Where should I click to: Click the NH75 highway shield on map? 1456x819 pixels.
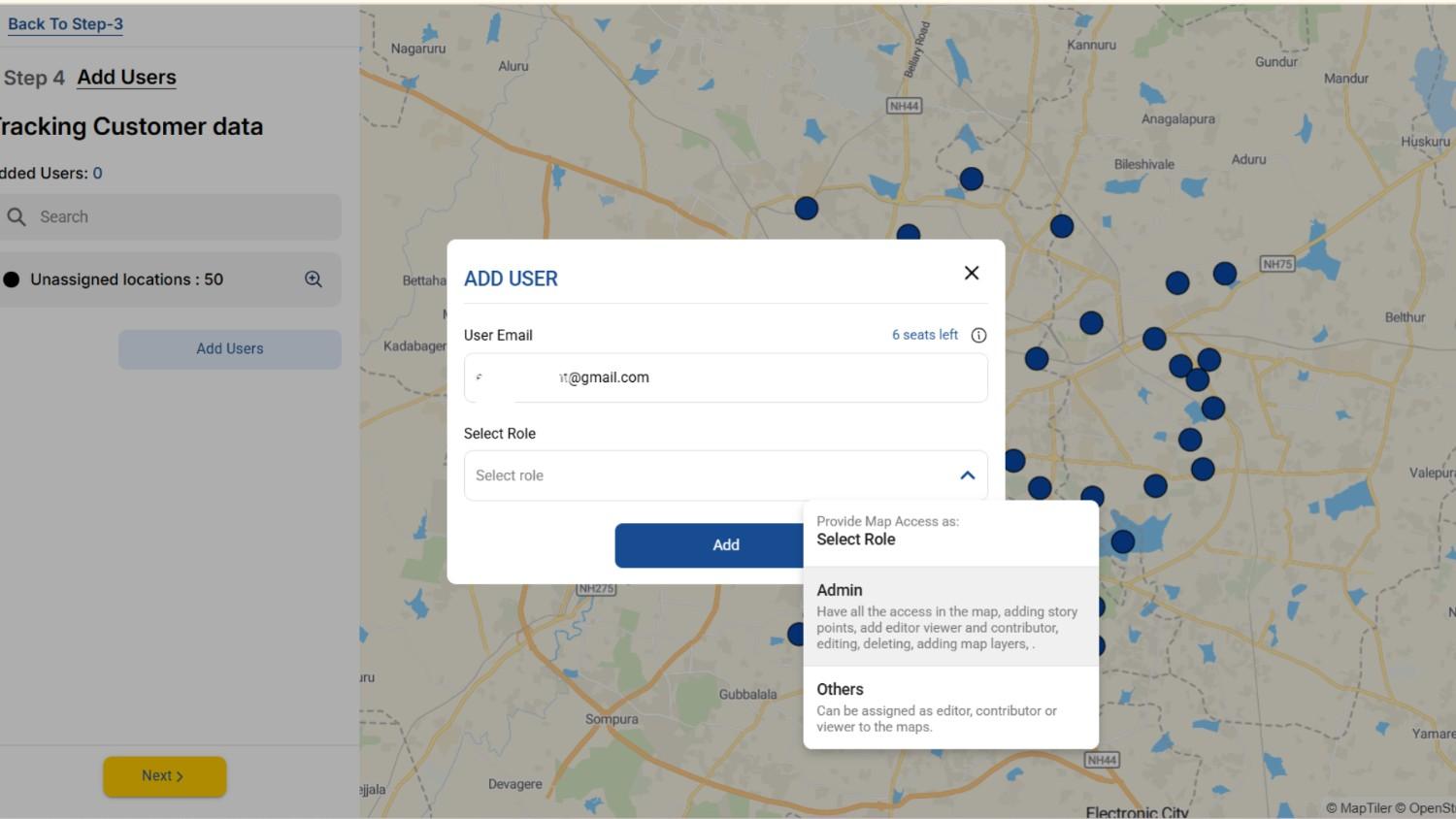click(1276, 264)
